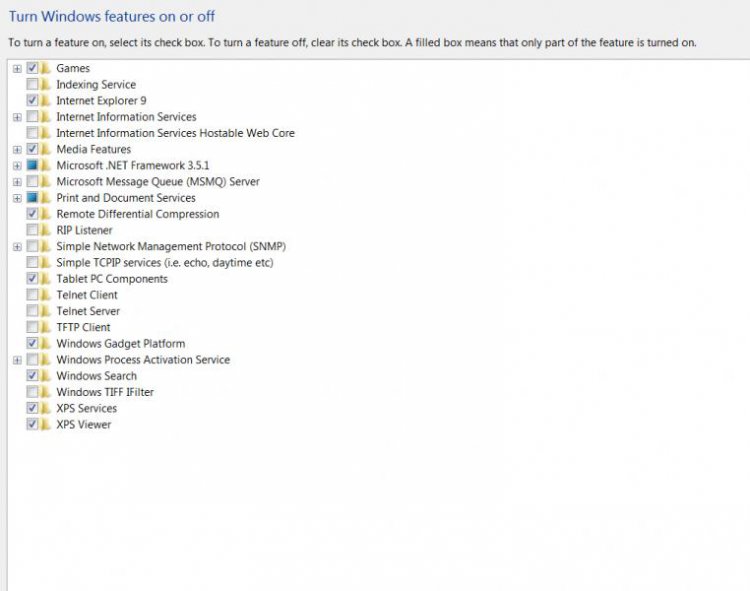This screenshot has width=750, height=591.
Task: Select 'Internet Explorer 9' label
Action: click(x=101, y=100)
